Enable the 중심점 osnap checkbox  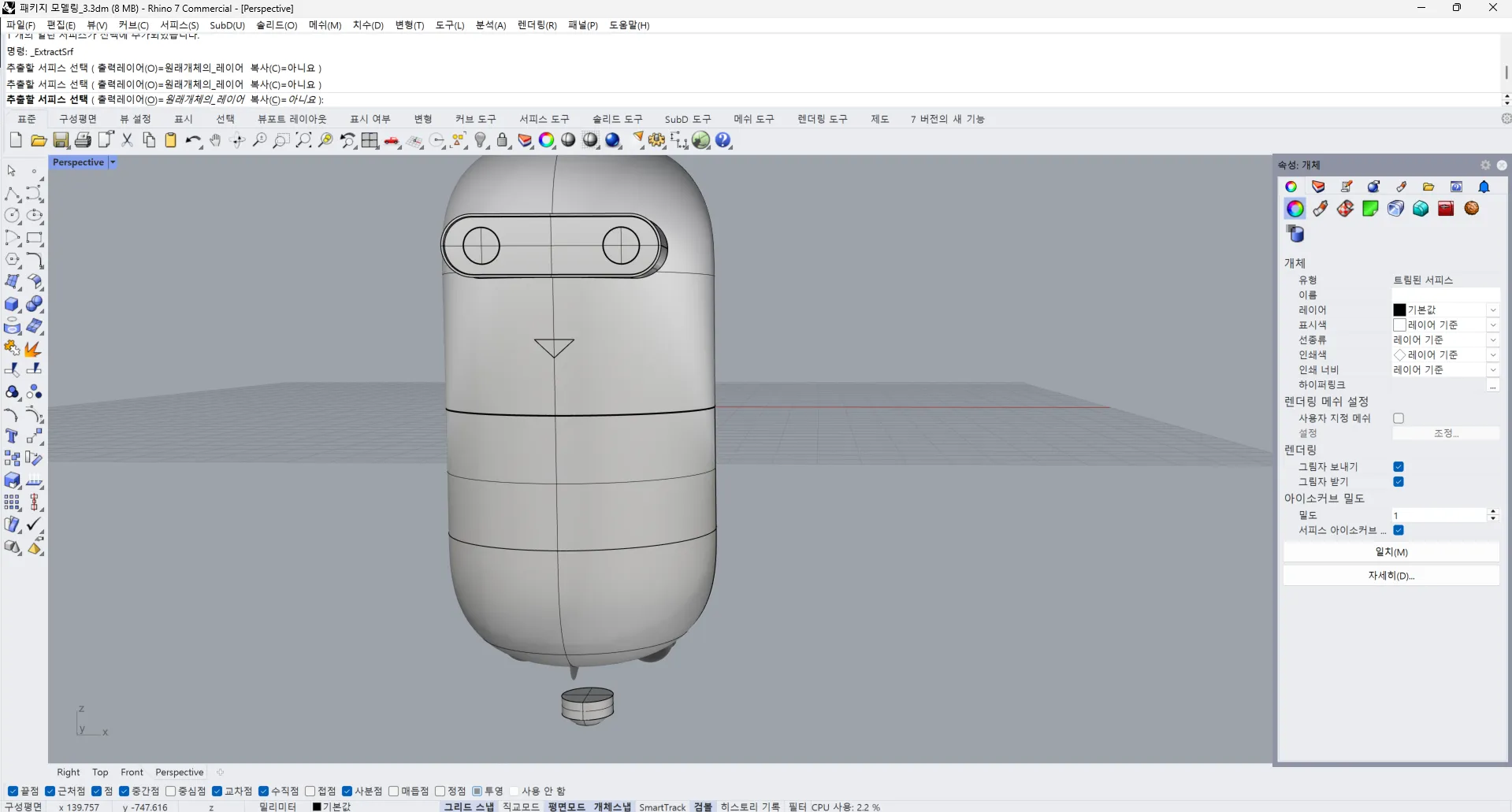(170, 791)
